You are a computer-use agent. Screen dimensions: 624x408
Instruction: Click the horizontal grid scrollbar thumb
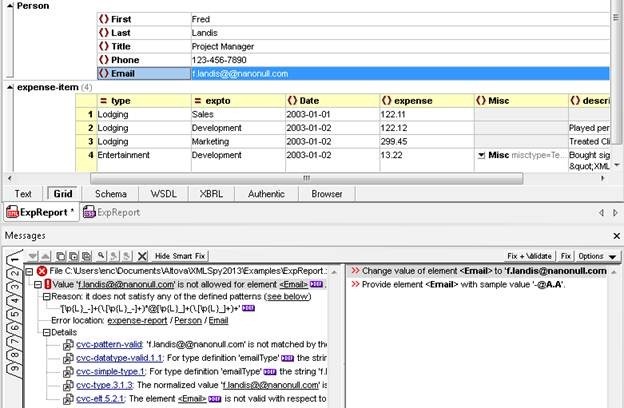(x=306, y=178)
